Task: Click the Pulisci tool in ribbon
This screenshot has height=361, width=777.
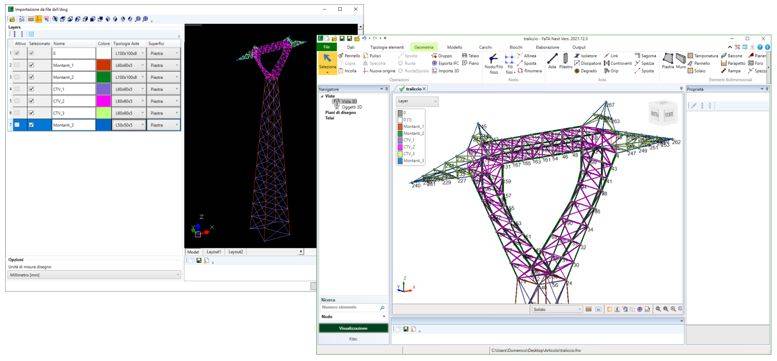Action: [x=372, y=56]
